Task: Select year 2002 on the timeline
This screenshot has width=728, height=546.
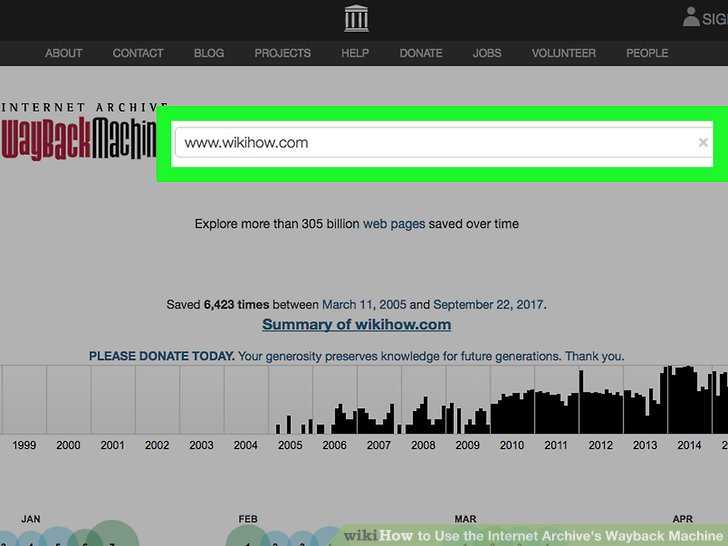Action: [157, 445]
